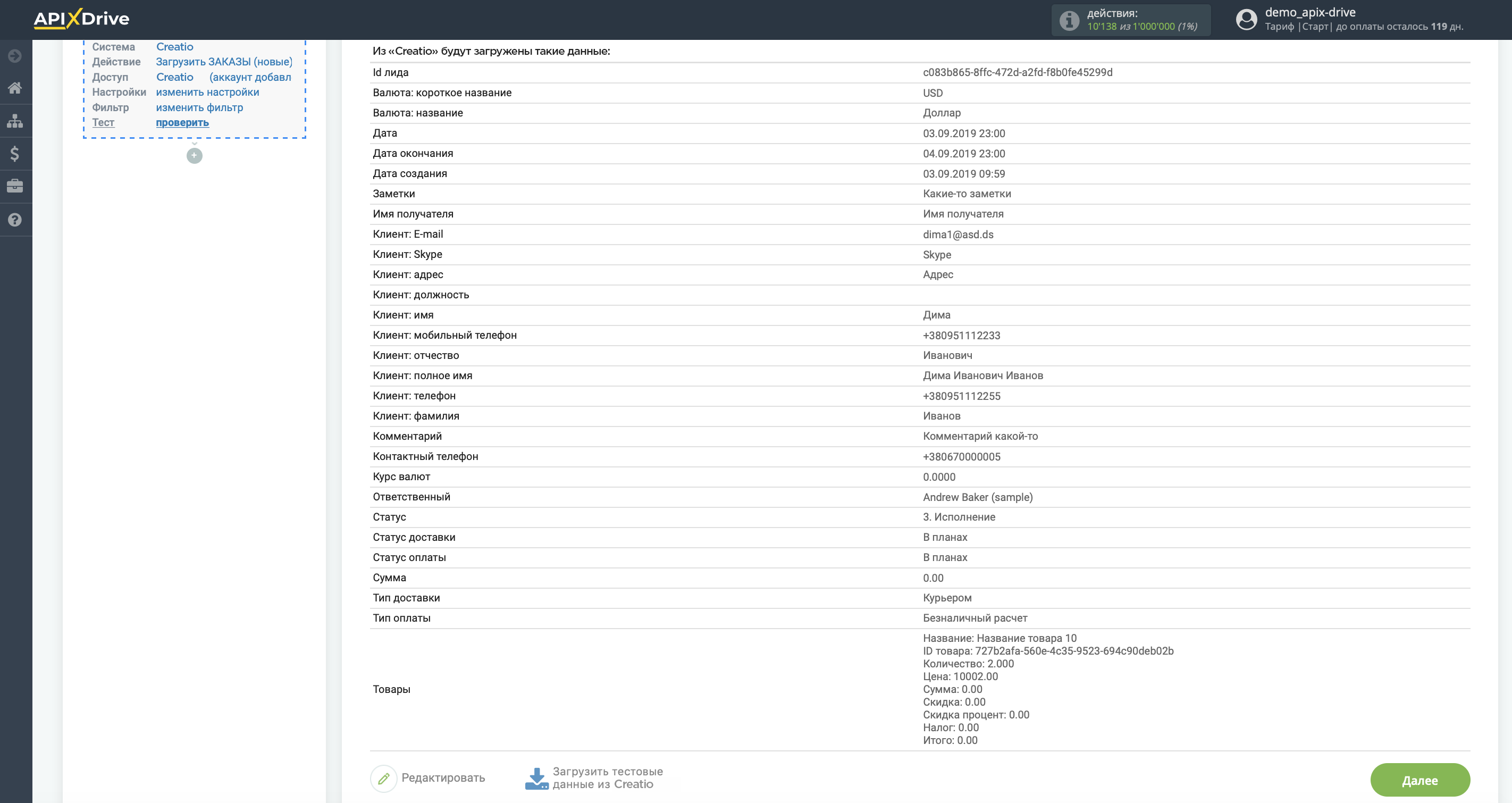Viewport: 1512px width, 803px height.
Task: Select end date 04.09.2019 23:00
Action: click(964, 153)
